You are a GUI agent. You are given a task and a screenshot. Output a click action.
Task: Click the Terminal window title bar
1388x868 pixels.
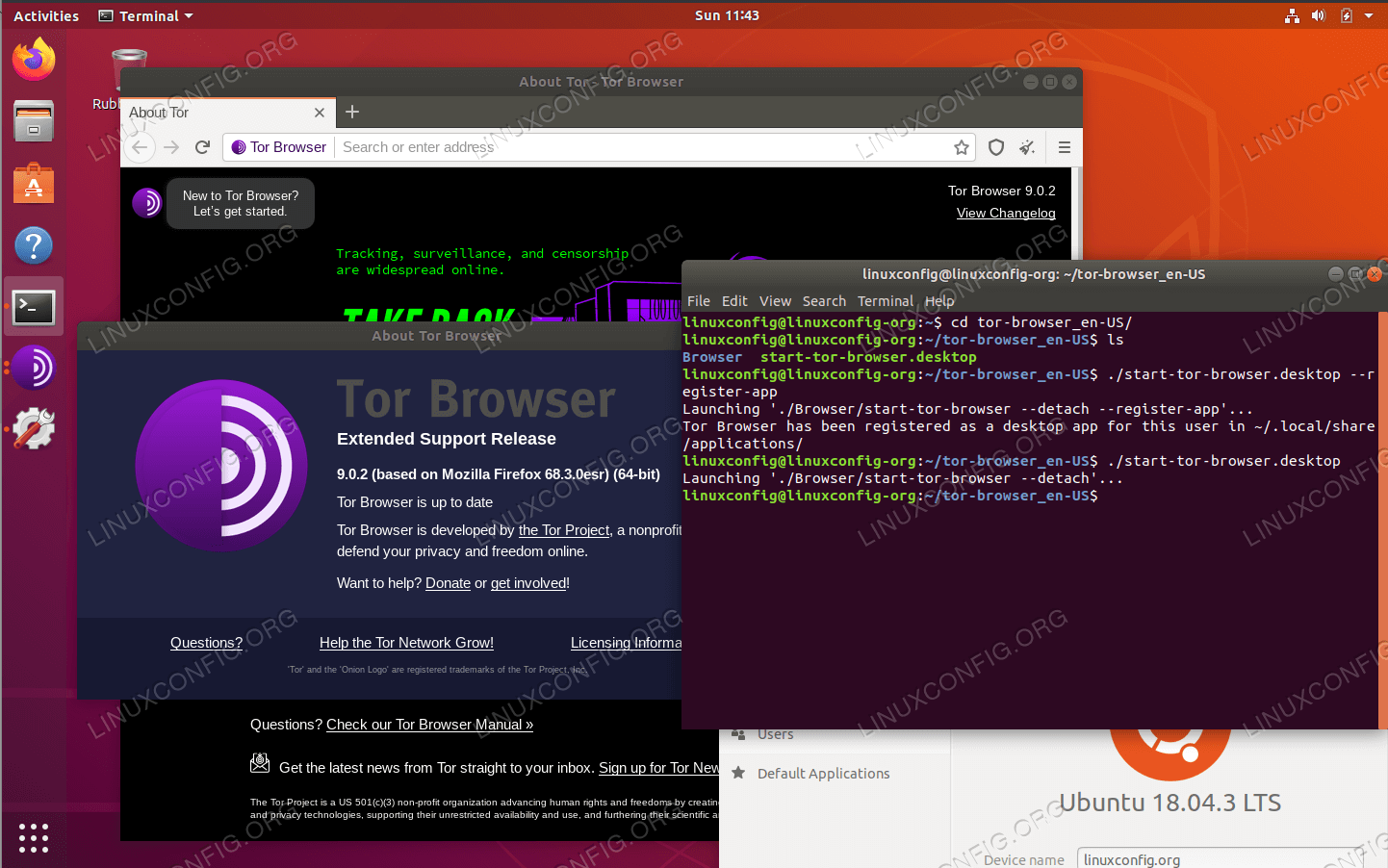pos(1034,274)
